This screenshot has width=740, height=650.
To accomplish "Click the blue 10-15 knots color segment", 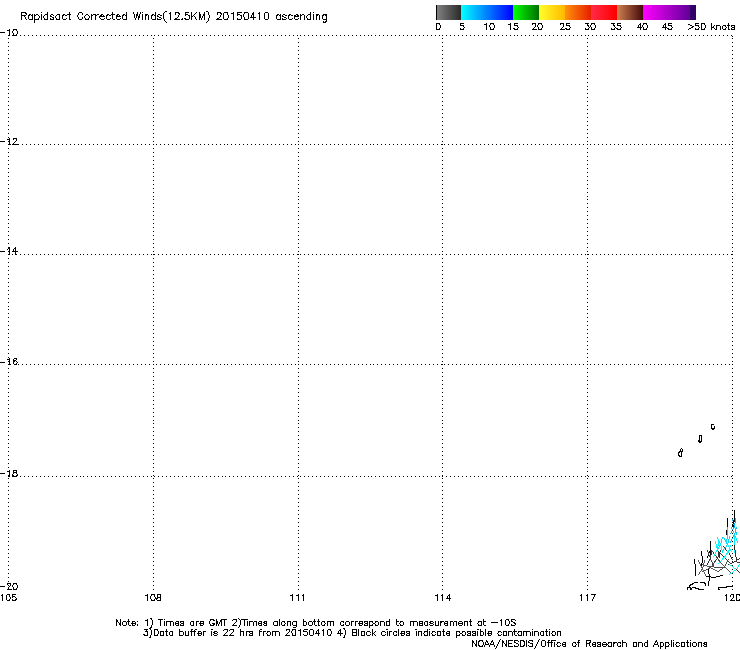I will (x=500, y=12).
